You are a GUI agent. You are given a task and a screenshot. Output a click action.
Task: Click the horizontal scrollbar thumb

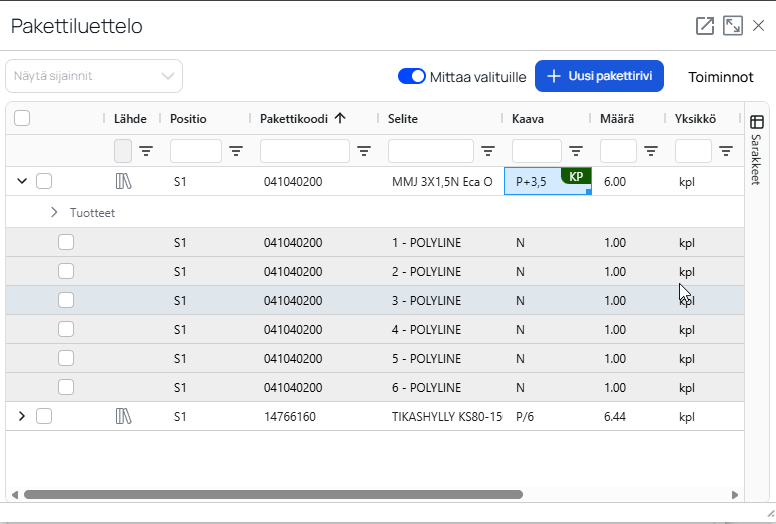coord(273,494)
